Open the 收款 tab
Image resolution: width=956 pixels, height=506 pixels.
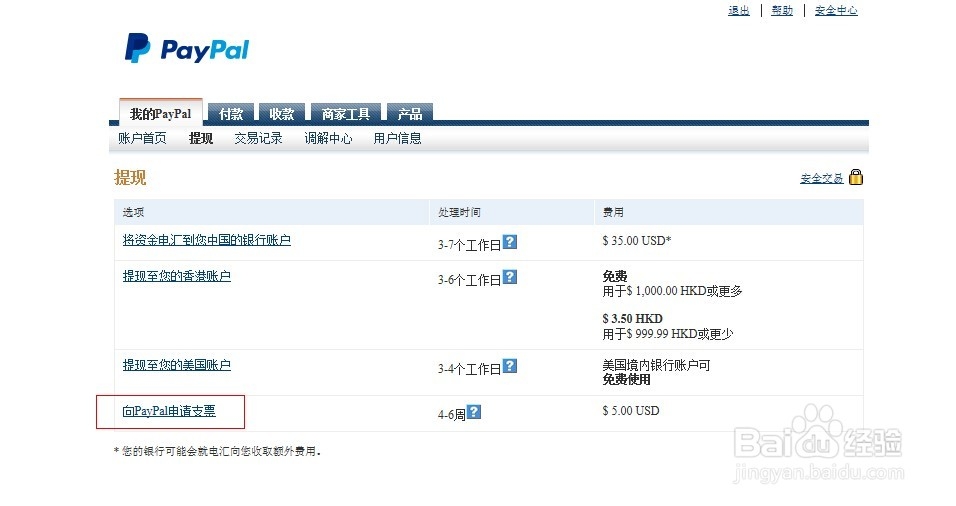[x=282, y=114]
